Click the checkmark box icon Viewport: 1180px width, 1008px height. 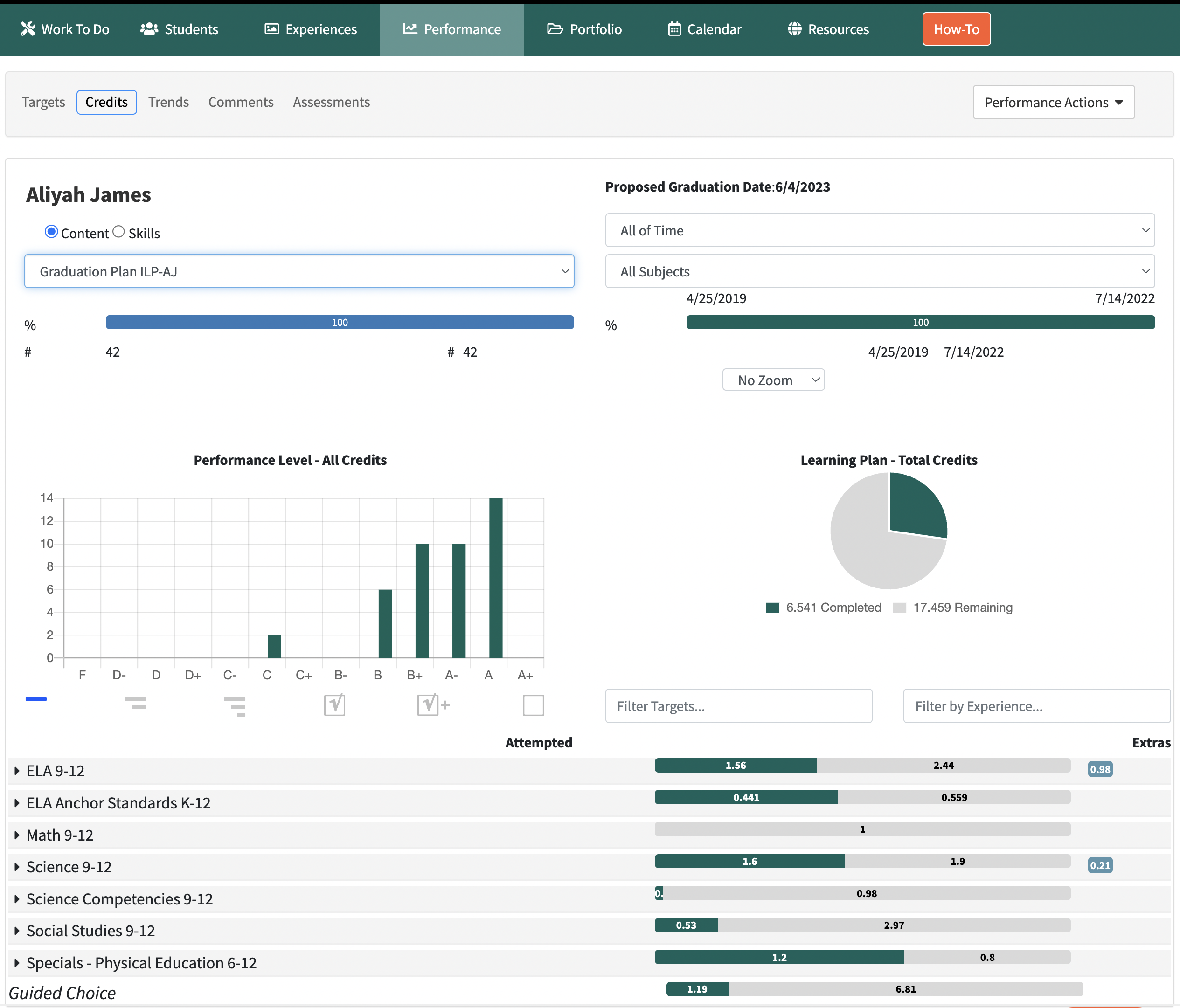(x=334, y=704)
